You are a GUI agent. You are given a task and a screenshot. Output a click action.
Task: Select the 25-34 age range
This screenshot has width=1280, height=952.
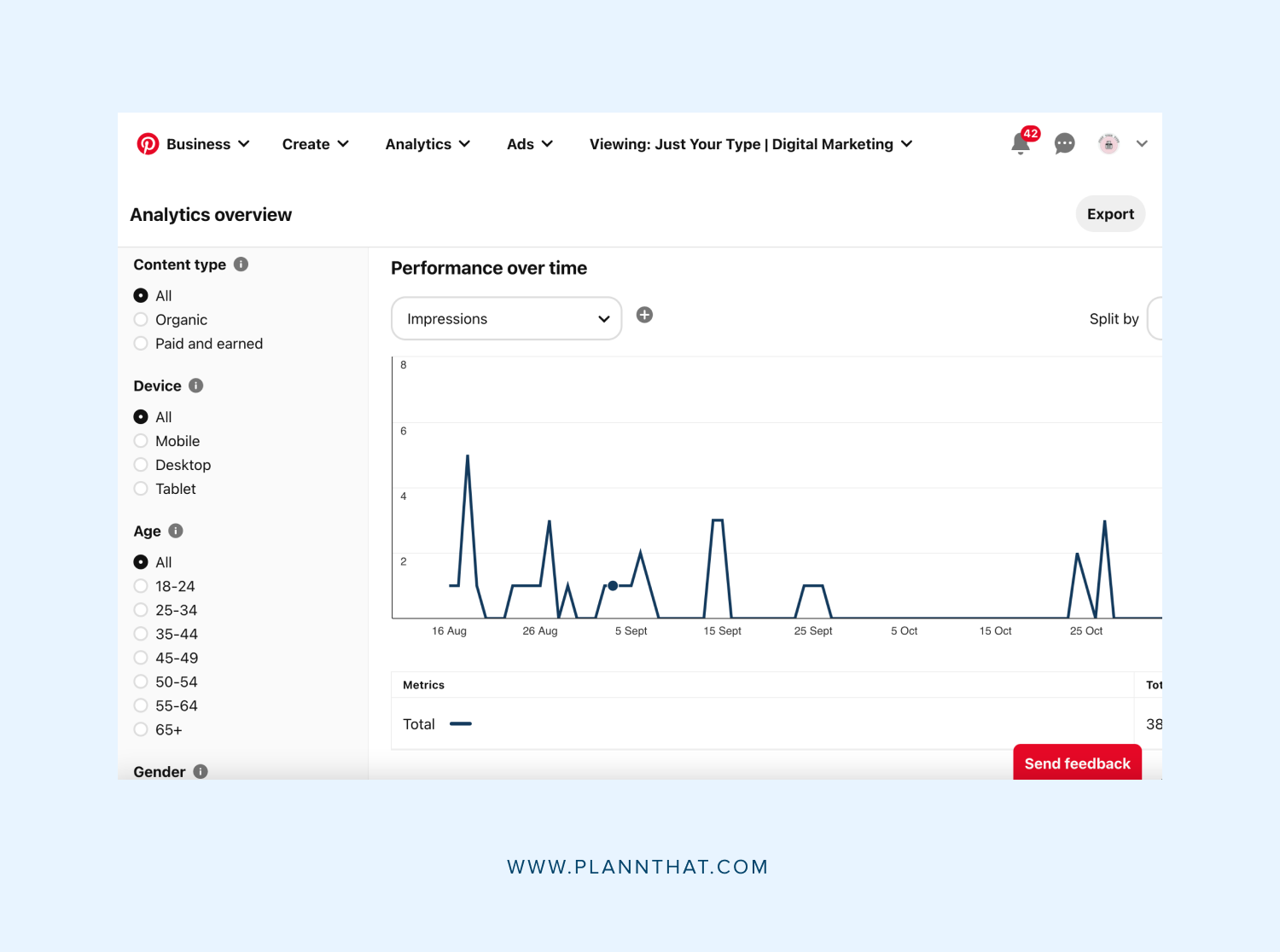(141, 610)
